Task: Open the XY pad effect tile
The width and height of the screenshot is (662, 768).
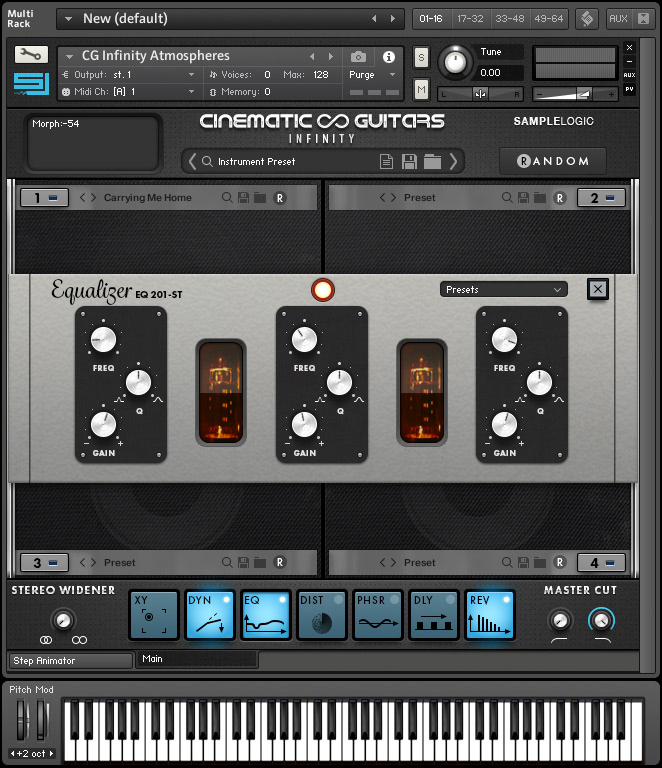Action: tap(153, 615)
